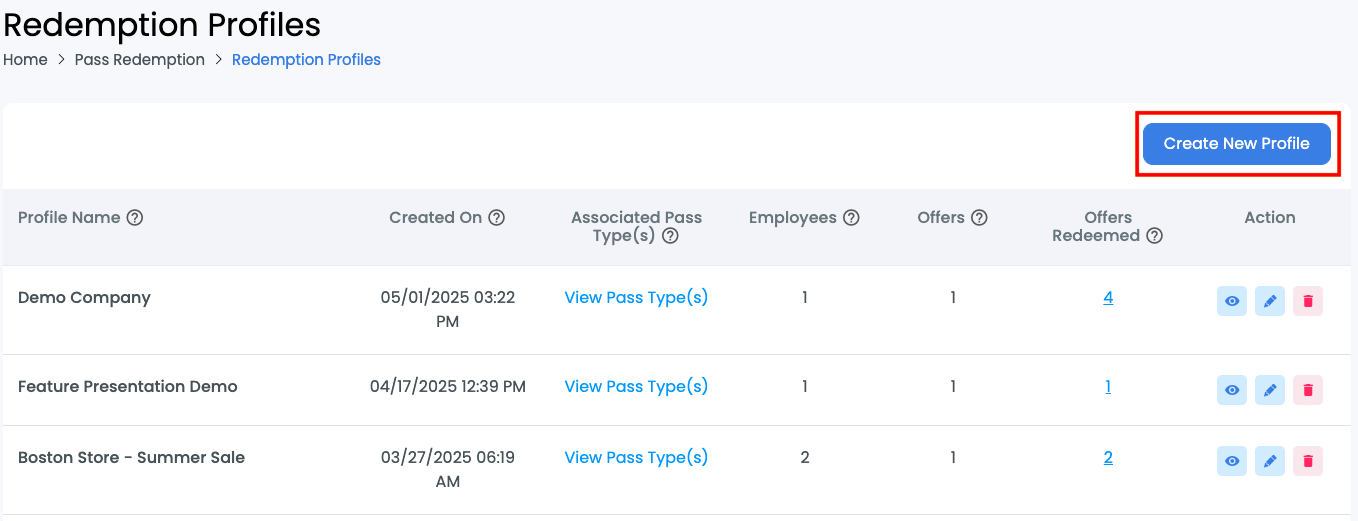This screenshot has height=521, width=1358.
Task: Click the Action column header
Action: click(x=1270, y=217)
